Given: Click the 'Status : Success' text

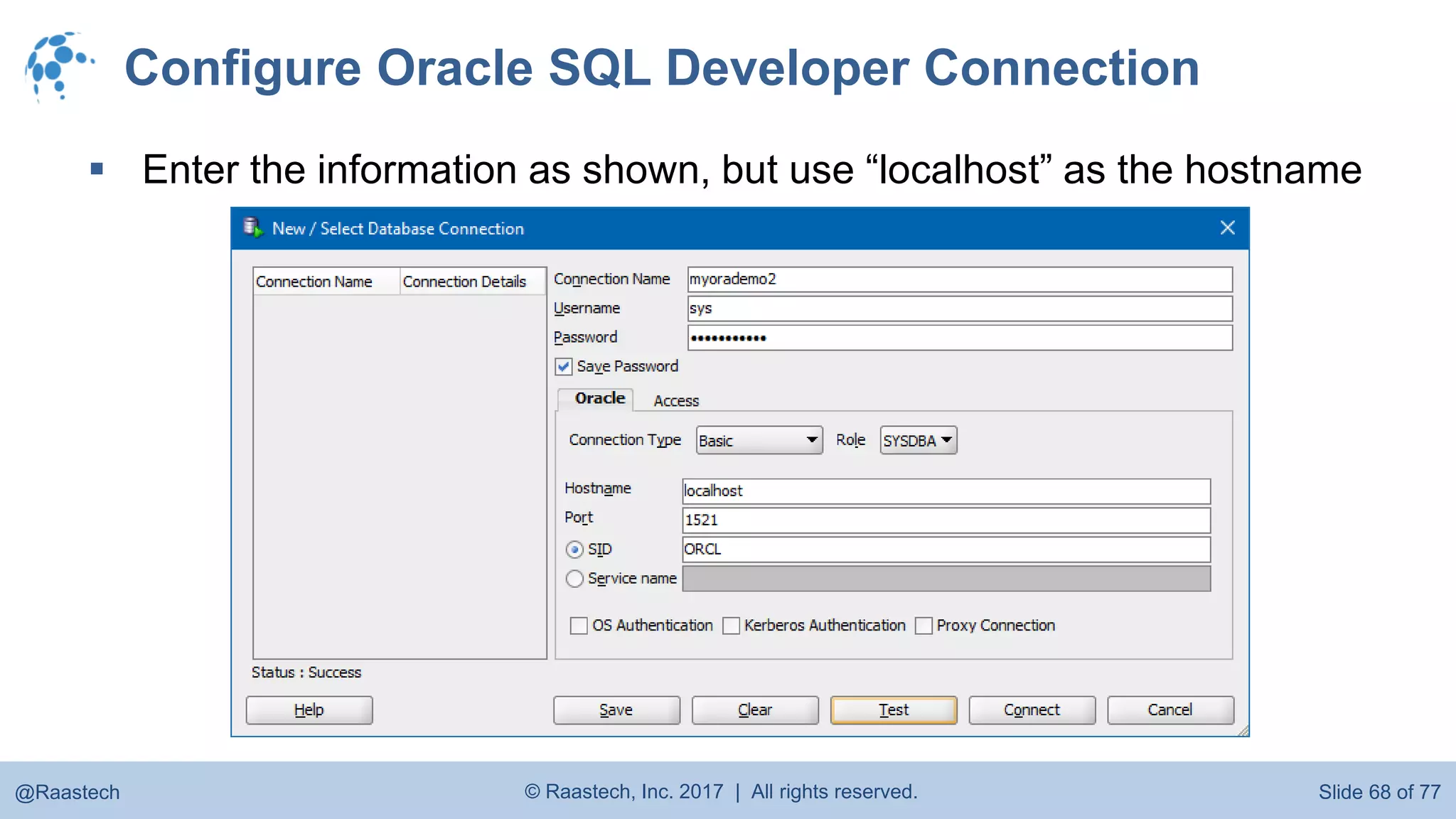Looking at the screenshot, I should [306, 673].
